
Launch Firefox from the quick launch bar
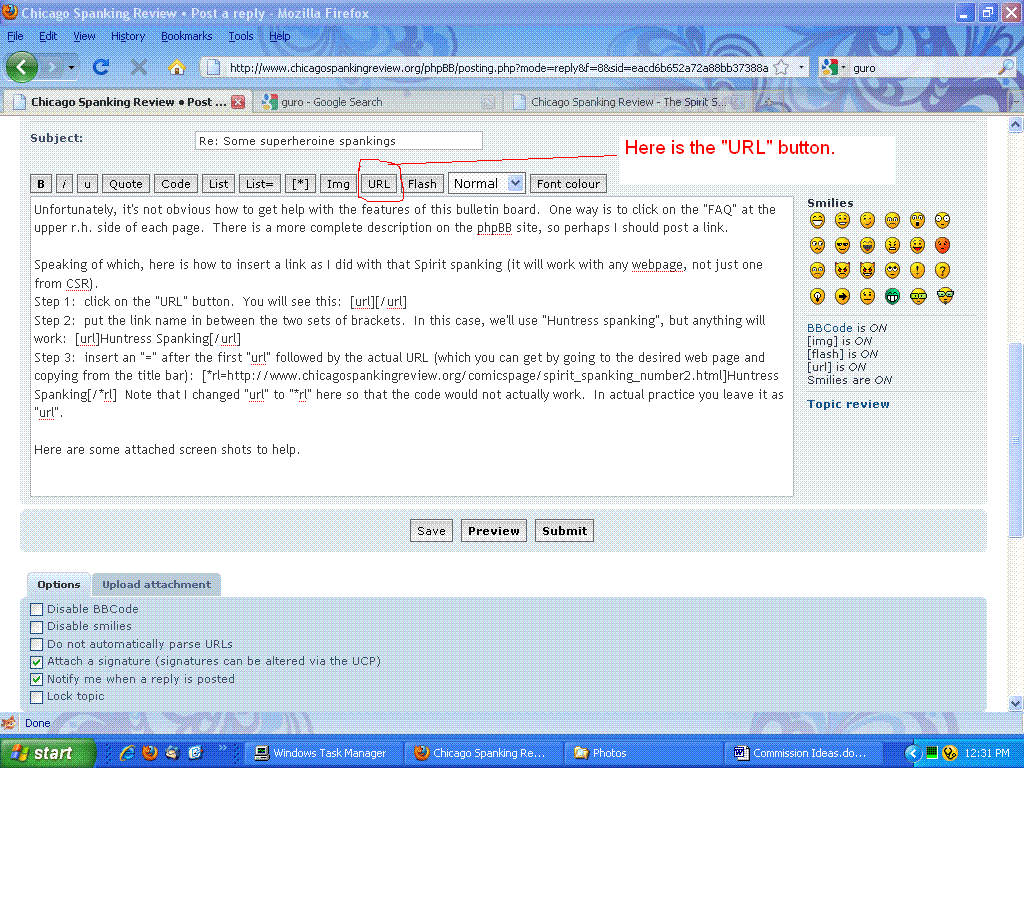point(150,753)
